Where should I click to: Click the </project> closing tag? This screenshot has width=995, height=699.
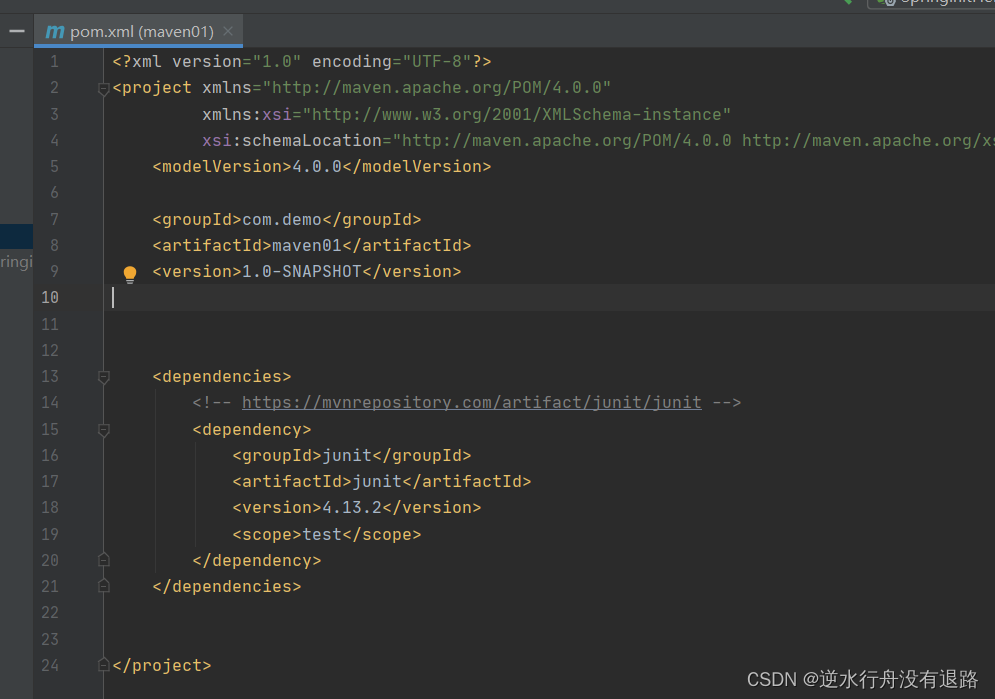(162, 665)
